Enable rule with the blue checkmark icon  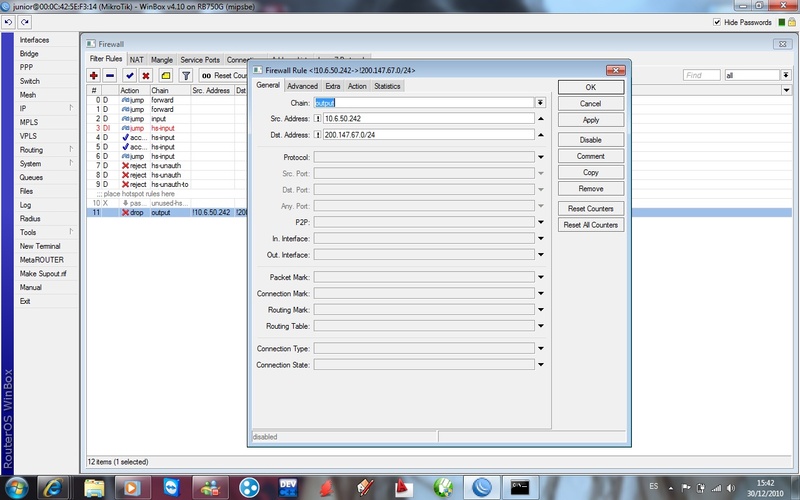[x=129, y=76]
